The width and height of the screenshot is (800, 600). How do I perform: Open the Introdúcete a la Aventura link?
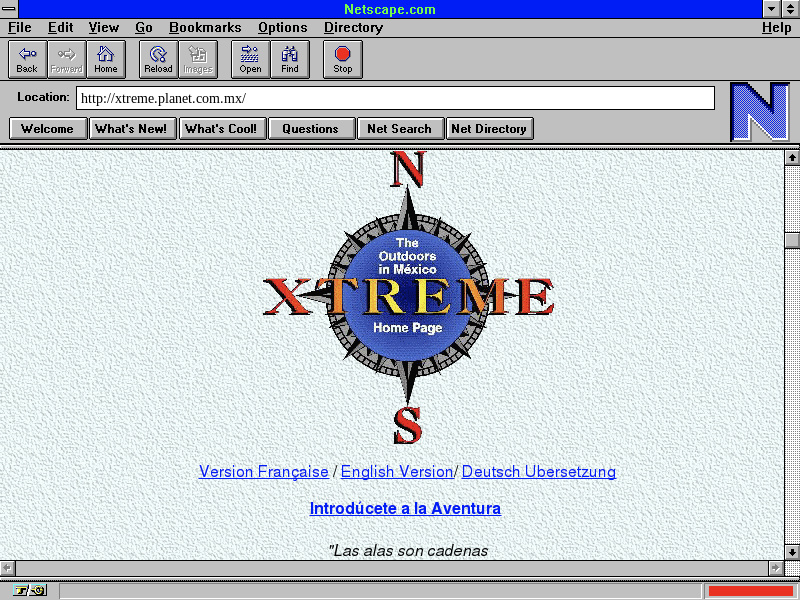405,509
